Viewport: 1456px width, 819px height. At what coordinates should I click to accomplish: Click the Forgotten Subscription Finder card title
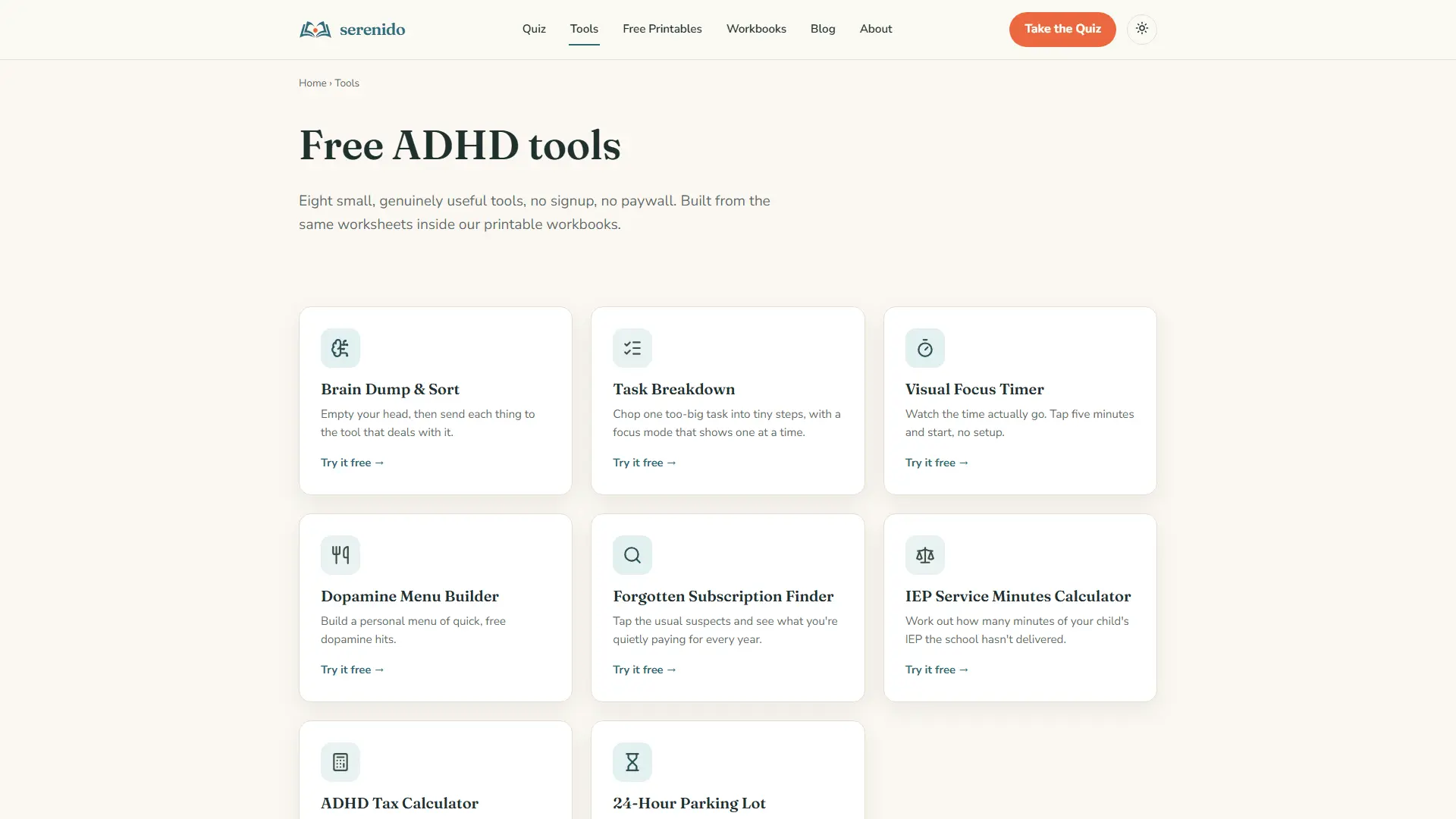[x=723, y=596]
